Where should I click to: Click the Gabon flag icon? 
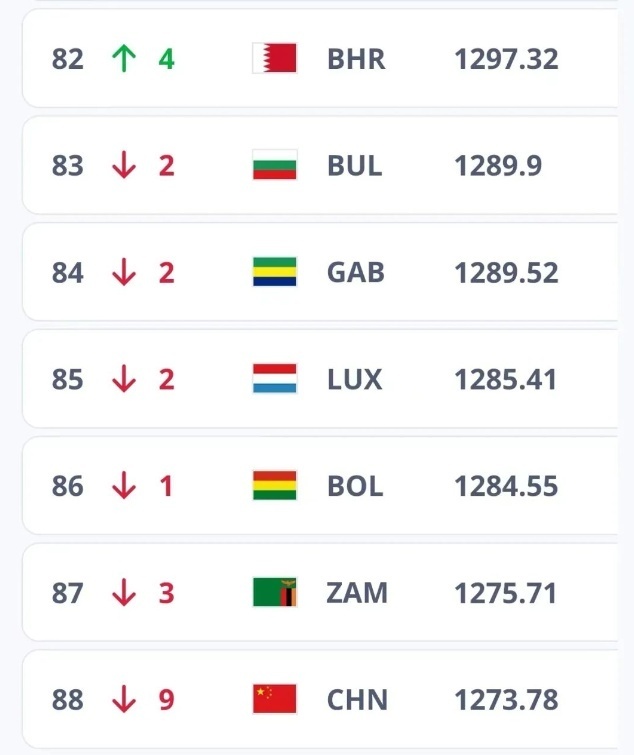click(x=274, y=273)
